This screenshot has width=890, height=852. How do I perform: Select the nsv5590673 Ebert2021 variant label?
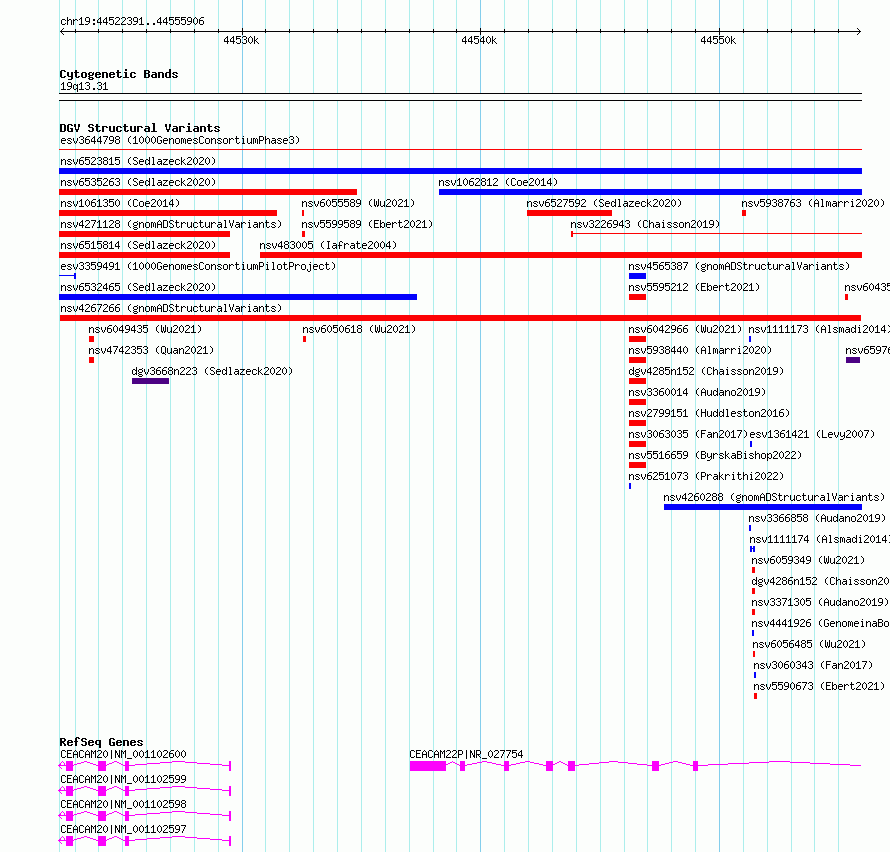818,686
